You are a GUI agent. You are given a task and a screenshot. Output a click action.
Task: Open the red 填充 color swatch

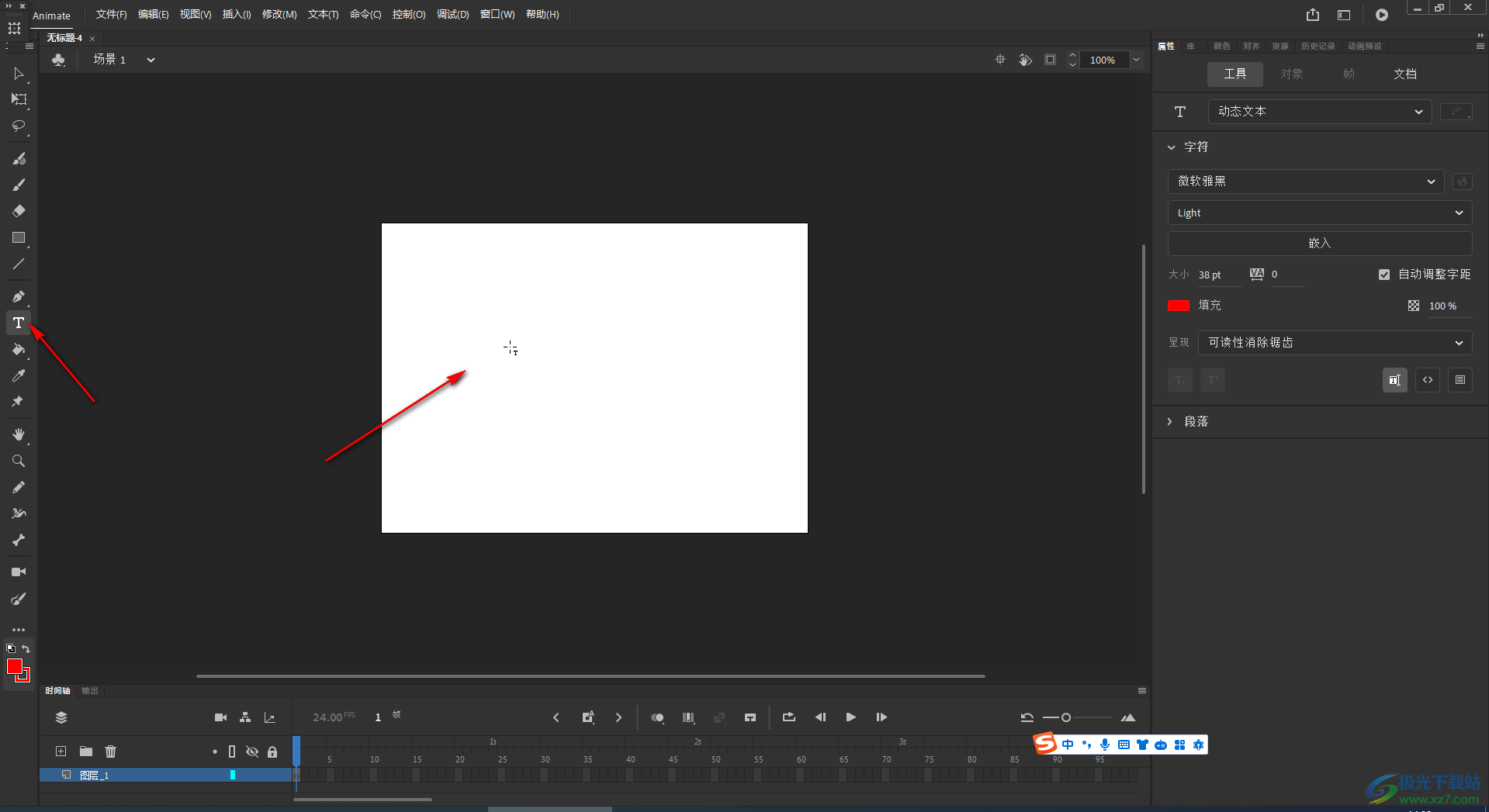pyautogui.click(x=1179, y=306)
